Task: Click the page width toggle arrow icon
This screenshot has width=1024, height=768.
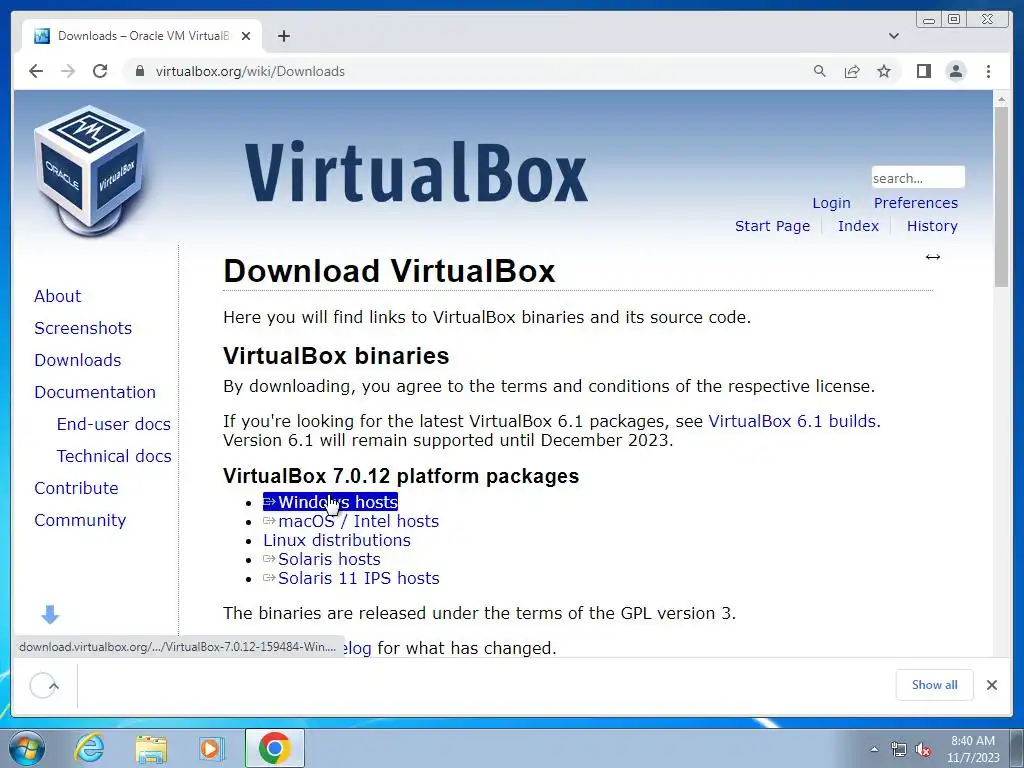Action: click(x=933, y=257)
